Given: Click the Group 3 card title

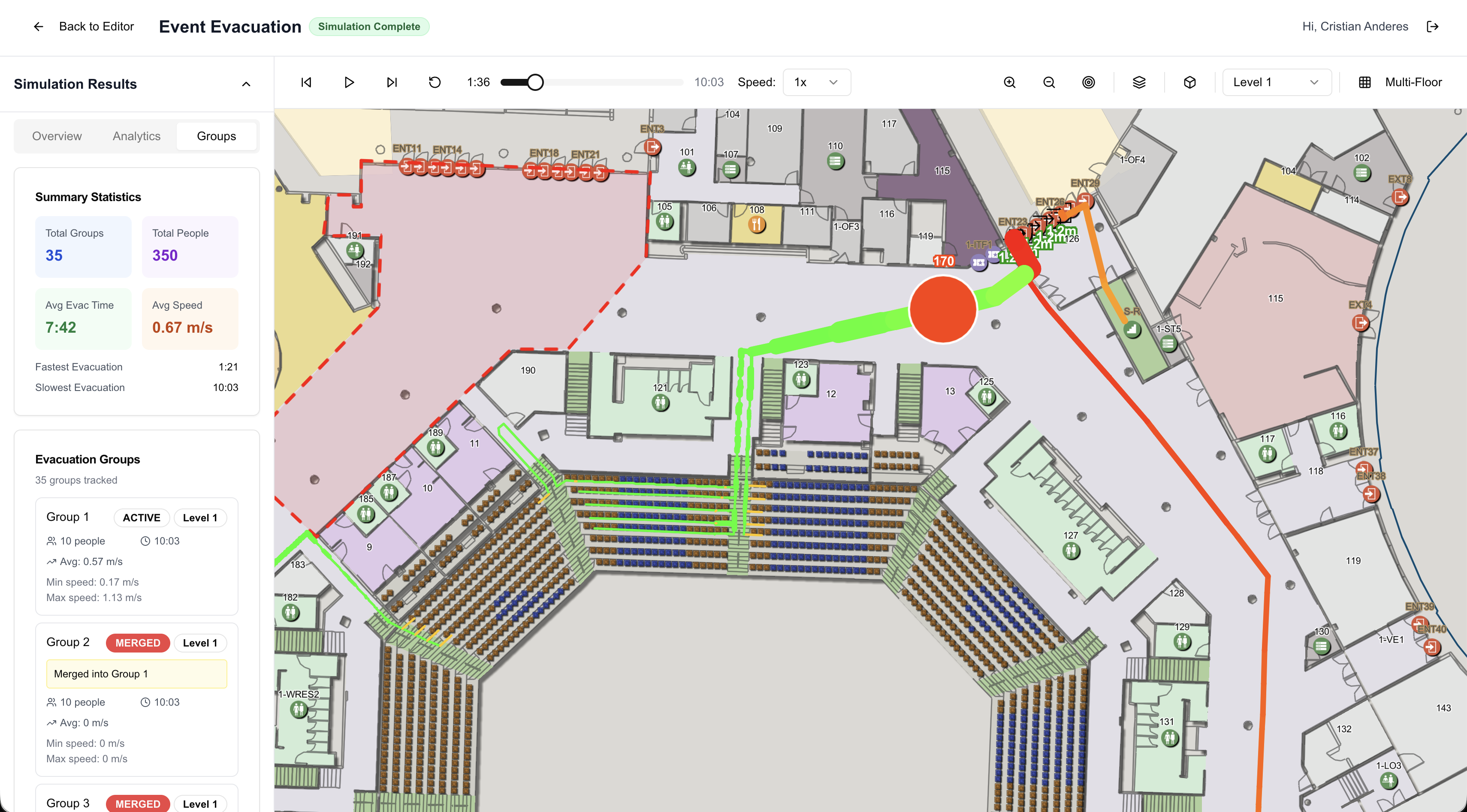Looking at the screenshot, I should (68, 803).
